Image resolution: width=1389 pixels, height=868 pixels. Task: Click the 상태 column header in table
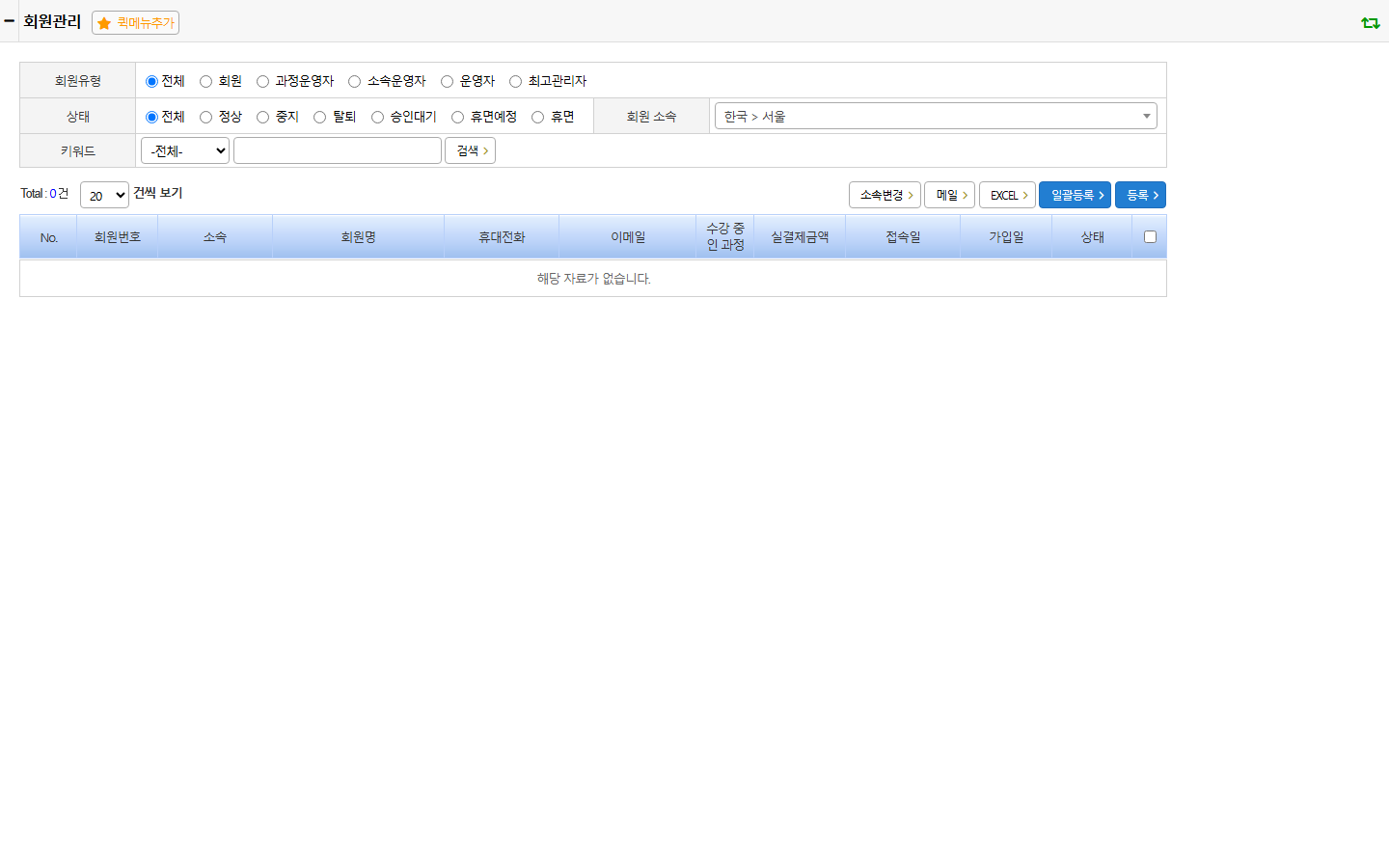tap(1092, 237)
